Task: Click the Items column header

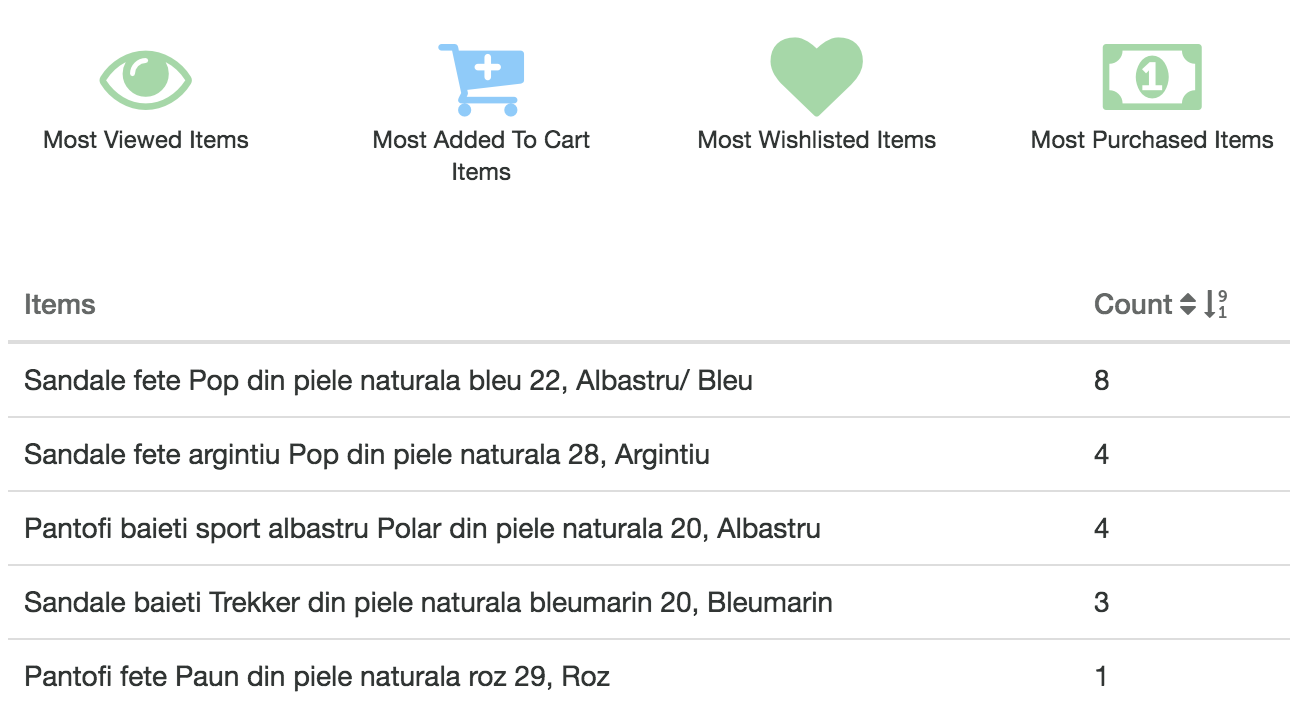Action: click(60, 305)
